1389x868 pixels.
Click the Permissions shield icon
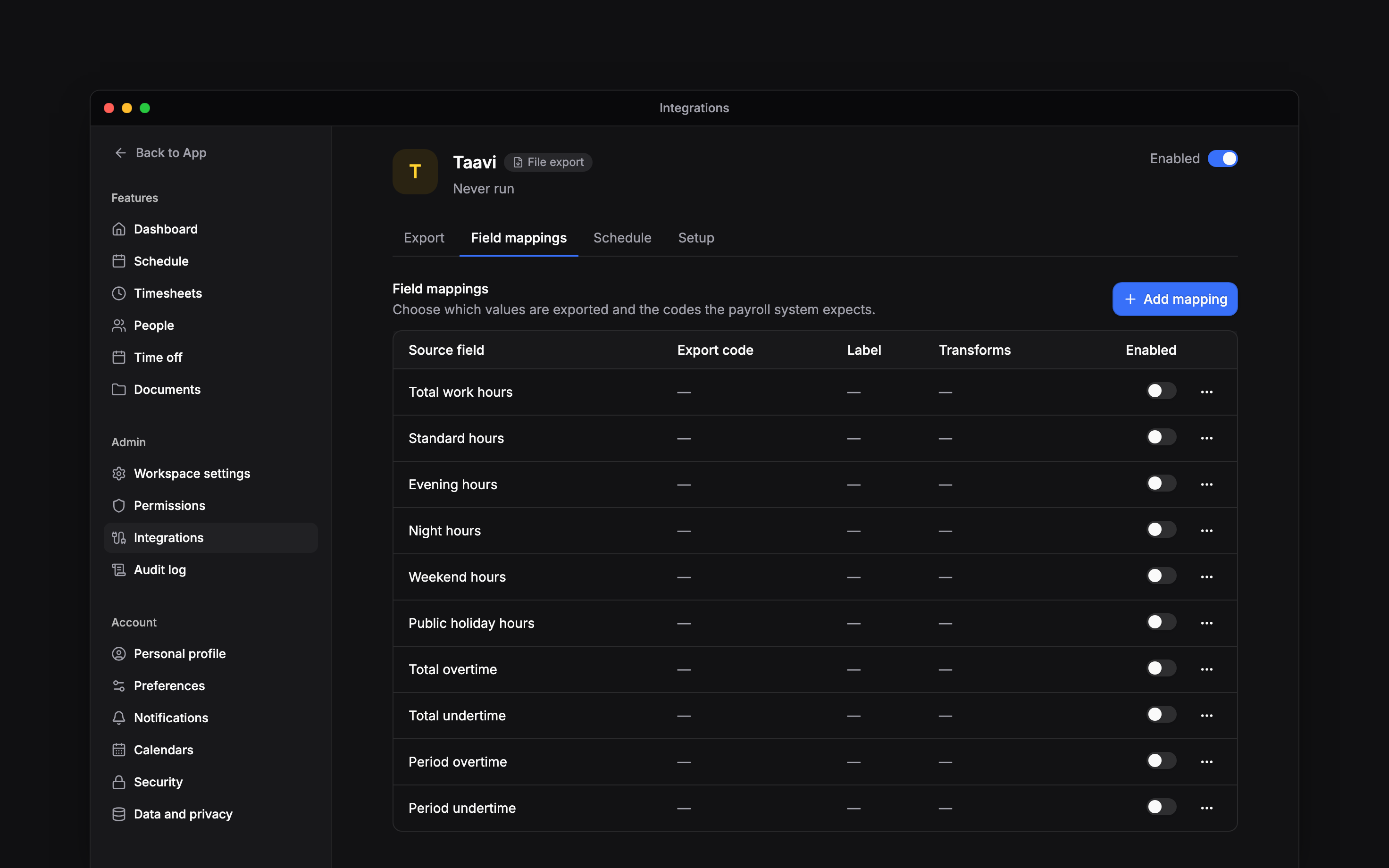point(119,506)
